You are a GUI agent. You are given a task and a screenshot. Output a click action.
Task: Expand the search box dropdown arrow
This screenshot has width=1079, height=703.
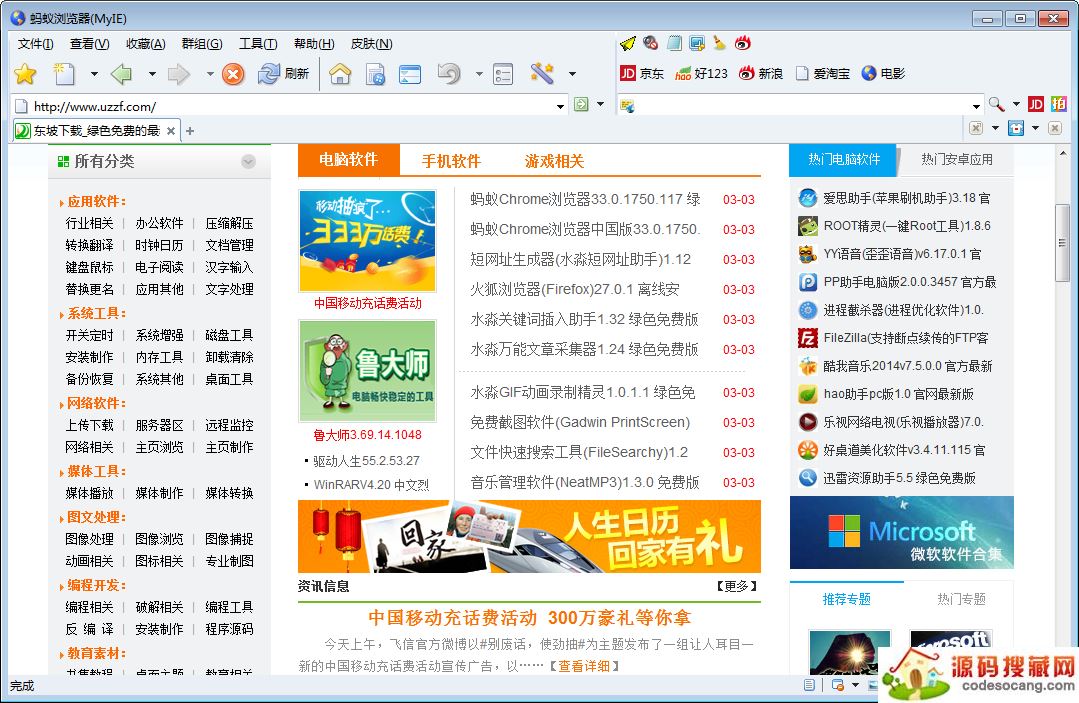point(976,106)
